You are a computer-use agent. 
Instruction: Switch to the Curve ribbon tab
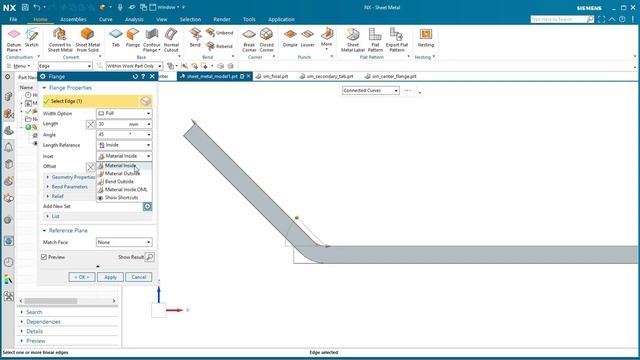[105, 20]
